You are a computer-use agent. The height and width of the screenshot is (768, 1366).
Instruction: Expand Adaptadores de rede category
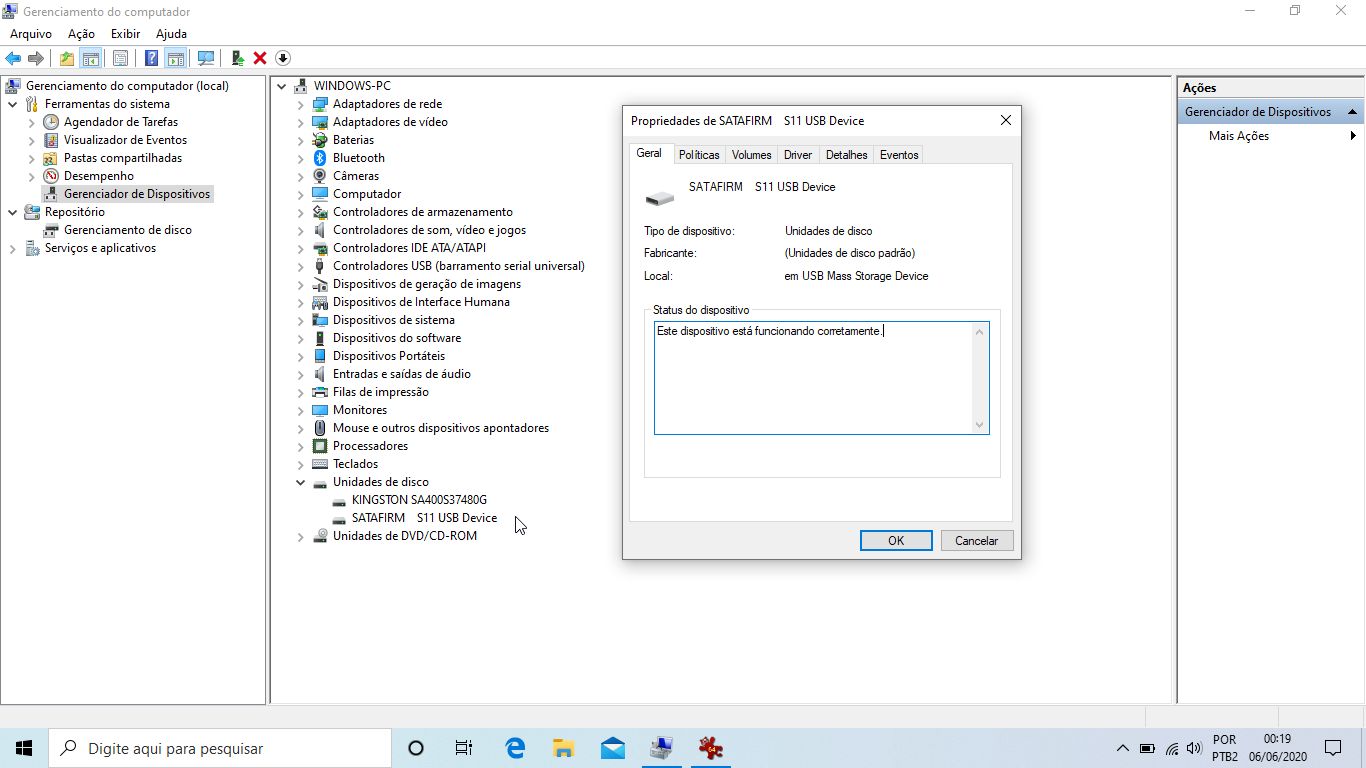300,104
